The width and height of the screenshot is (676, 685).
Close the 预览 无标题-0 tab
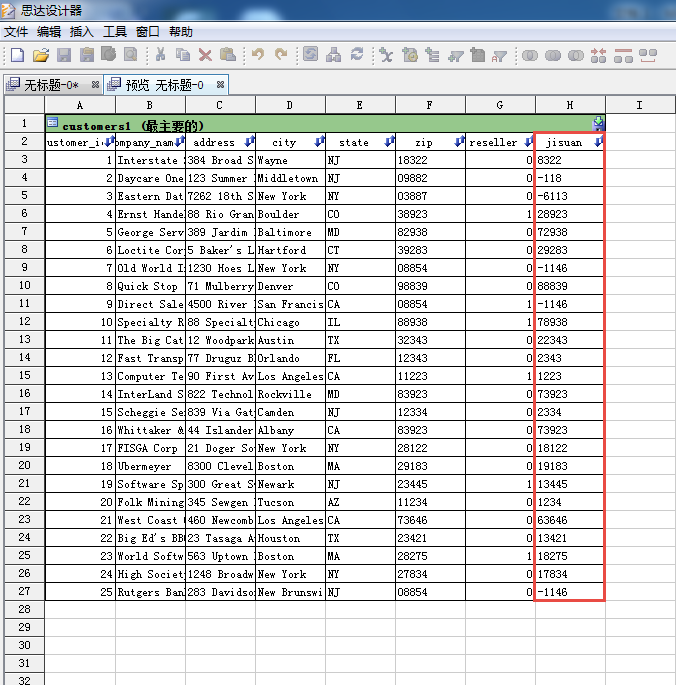click(220, 84)
